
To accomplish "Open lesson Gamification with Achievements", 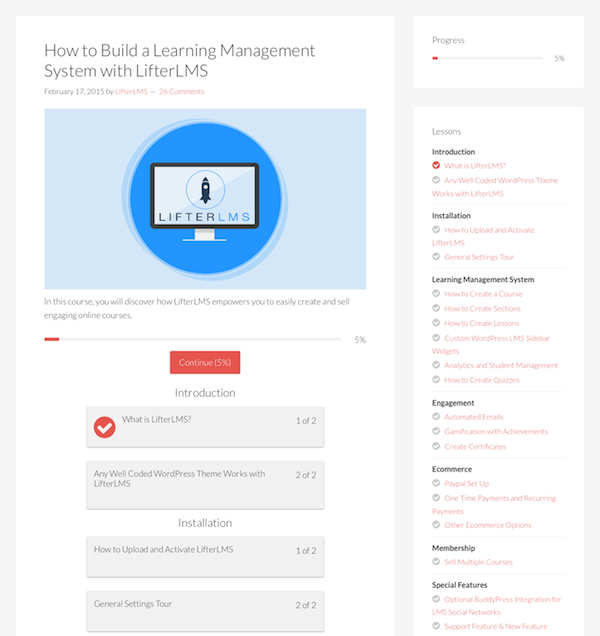I will (496, 431).
